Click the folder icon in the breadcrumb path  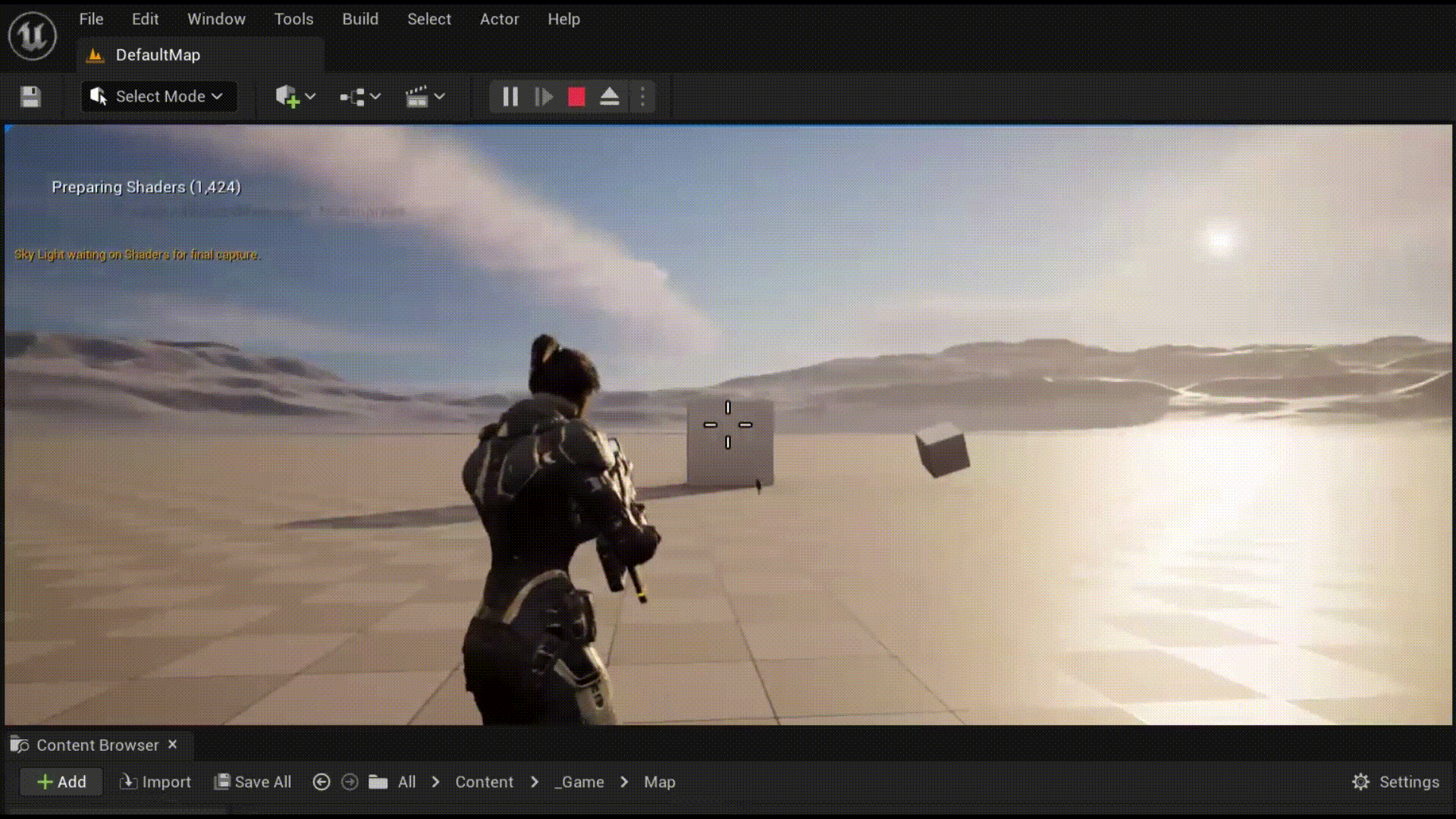[x=378, y=782]
